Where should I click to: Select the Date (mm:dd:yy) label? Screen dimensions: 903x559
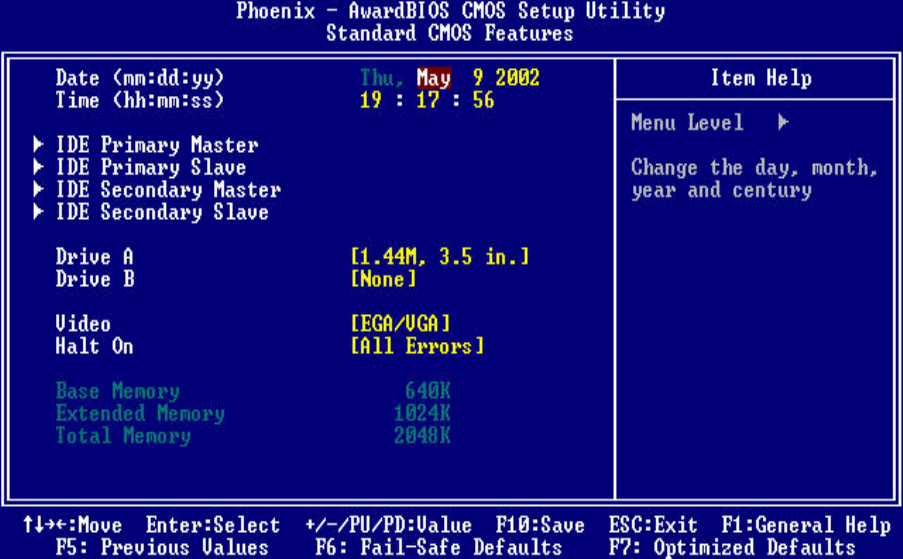(x=140, y=78)
